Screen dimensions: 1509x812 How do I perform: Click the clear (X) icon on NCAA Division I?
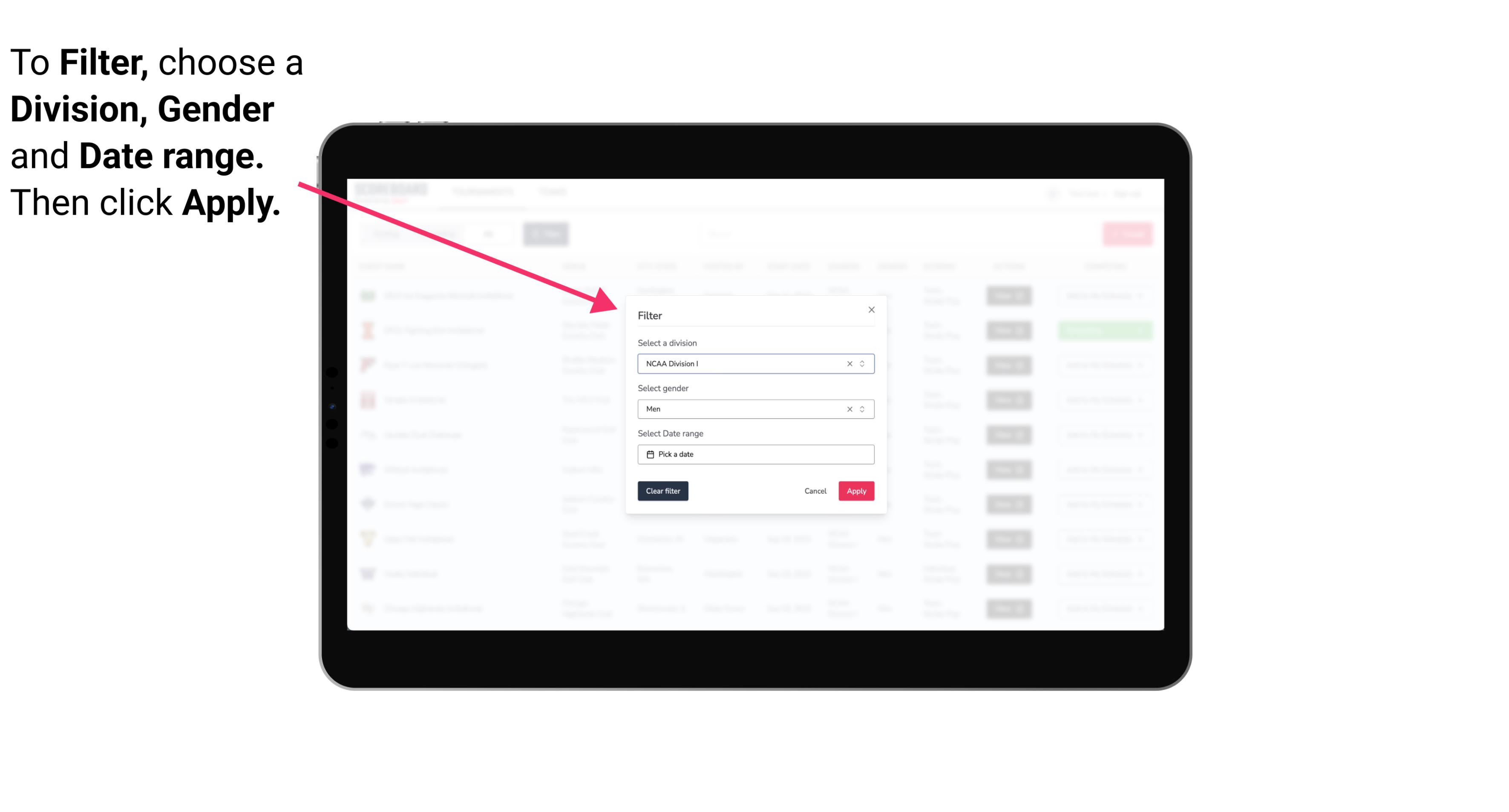pos(848,363)
